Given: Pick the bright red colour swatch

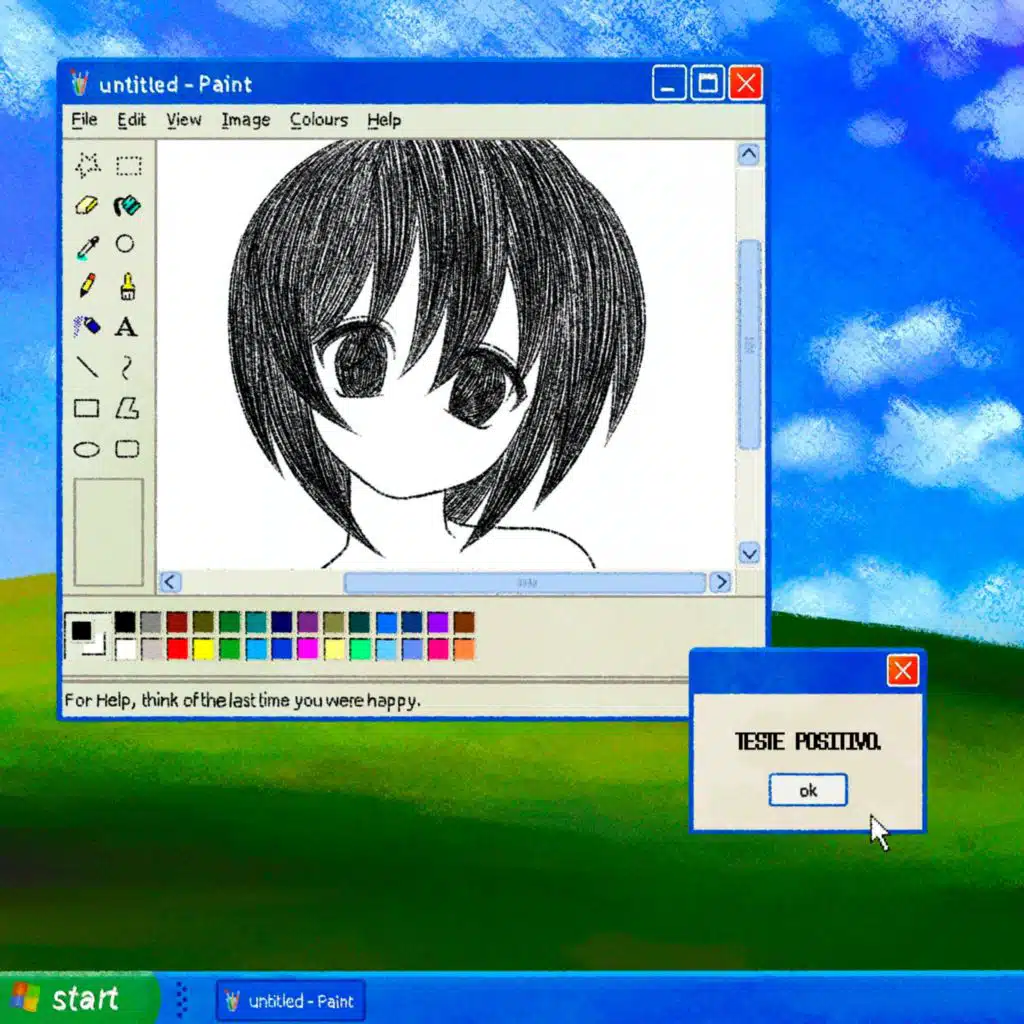Looking at the screenshot, I should [177, 649].
